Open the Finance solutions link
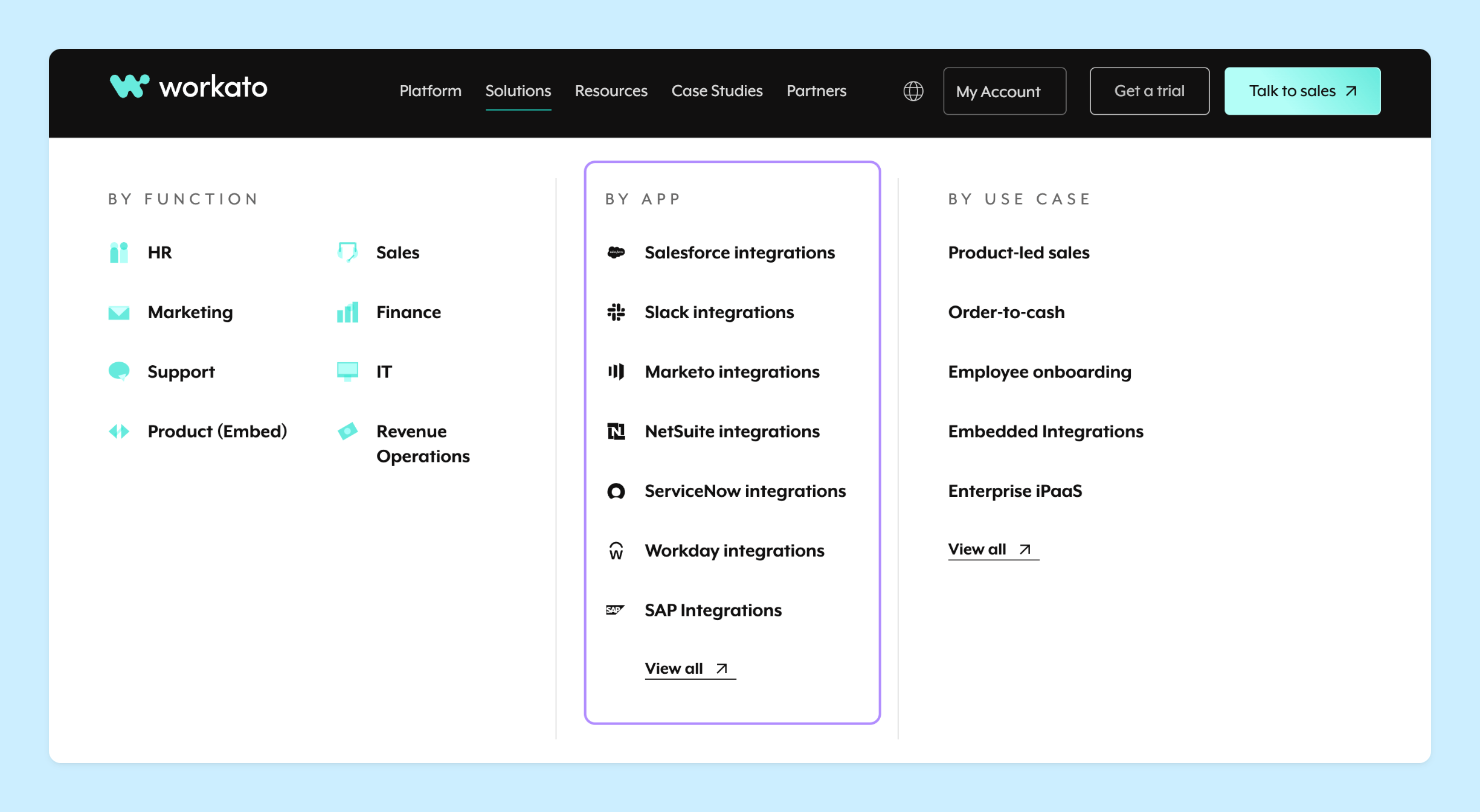1480x812 pixels. [408, 312]
